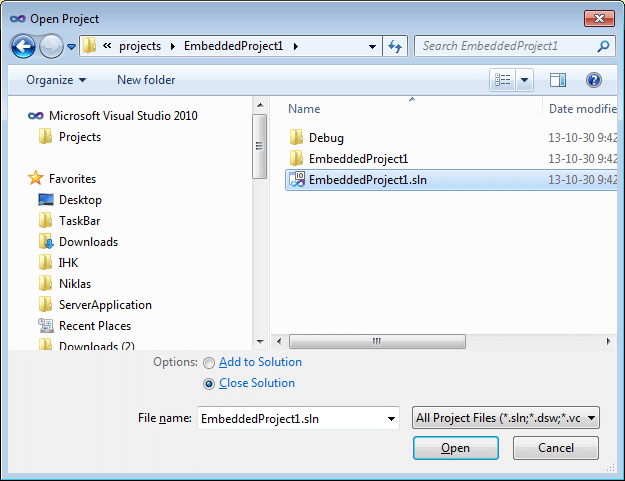Image resolution: width=625 pixels, height=481 pixels.
Task: Open the view options dropdown arrow
Action: coord(525,80)
